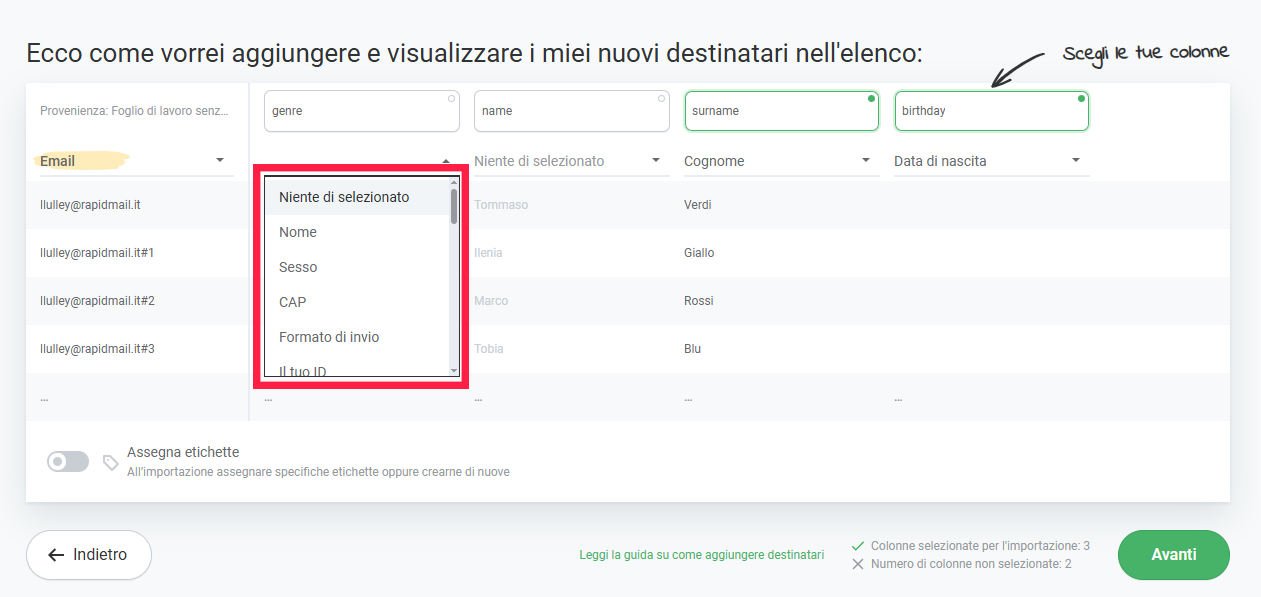Select Sesso from the dropdown list
Image resolution: width=1261 pixels, height=597 pixels.
(298, 267)
